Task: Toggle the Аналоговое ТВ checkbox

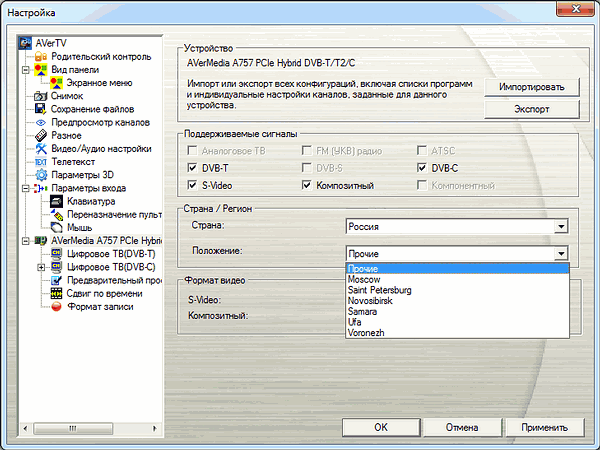Action: pos(192,150)
